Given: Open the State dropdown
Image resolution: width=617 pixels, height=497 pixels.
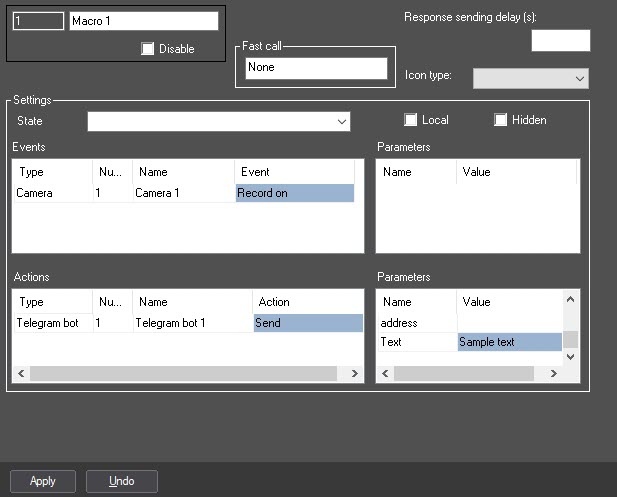Looking at the screenshot, I should [219, 121].
